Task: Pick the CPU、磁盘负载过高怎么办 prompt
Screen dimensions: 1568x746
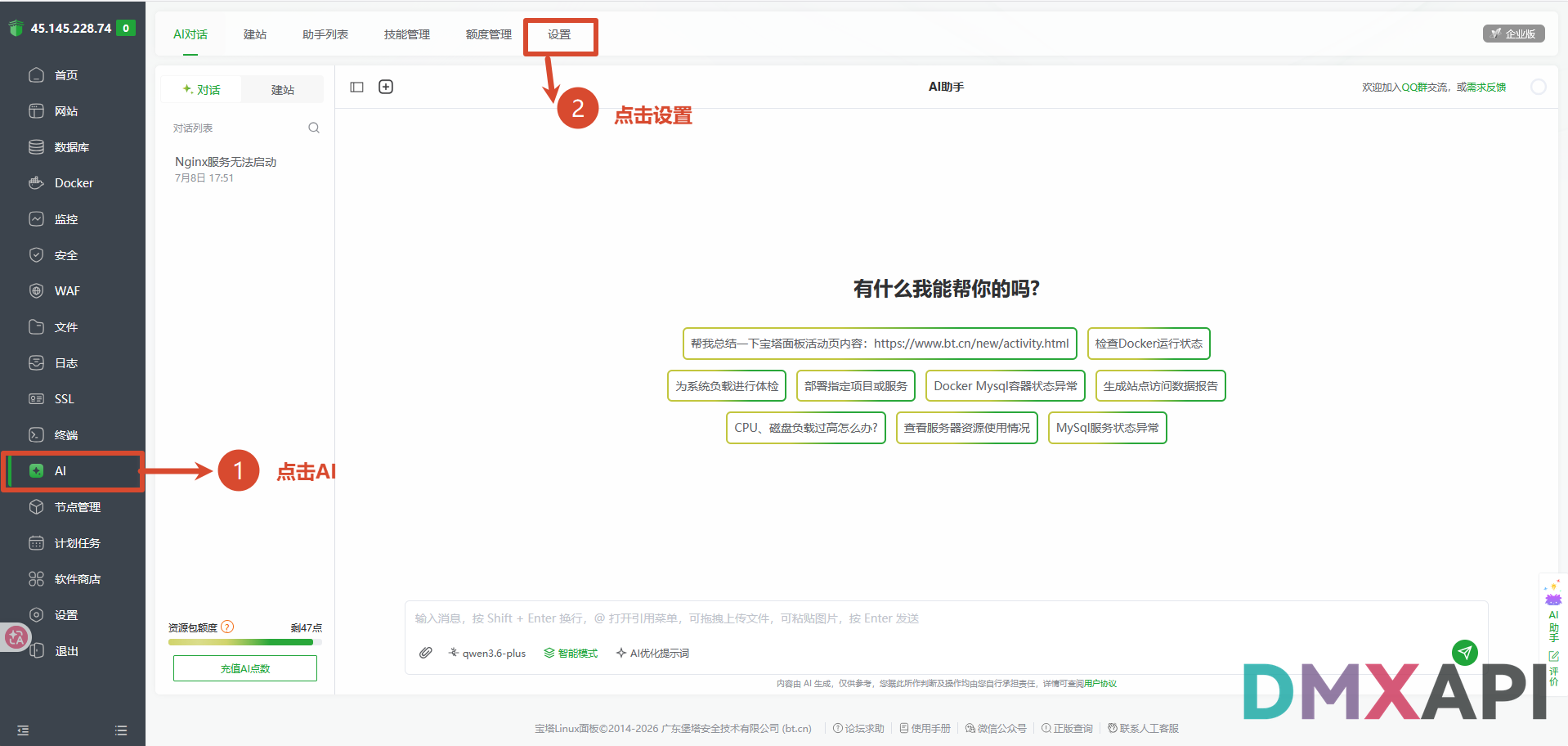Action: point(806,428)
